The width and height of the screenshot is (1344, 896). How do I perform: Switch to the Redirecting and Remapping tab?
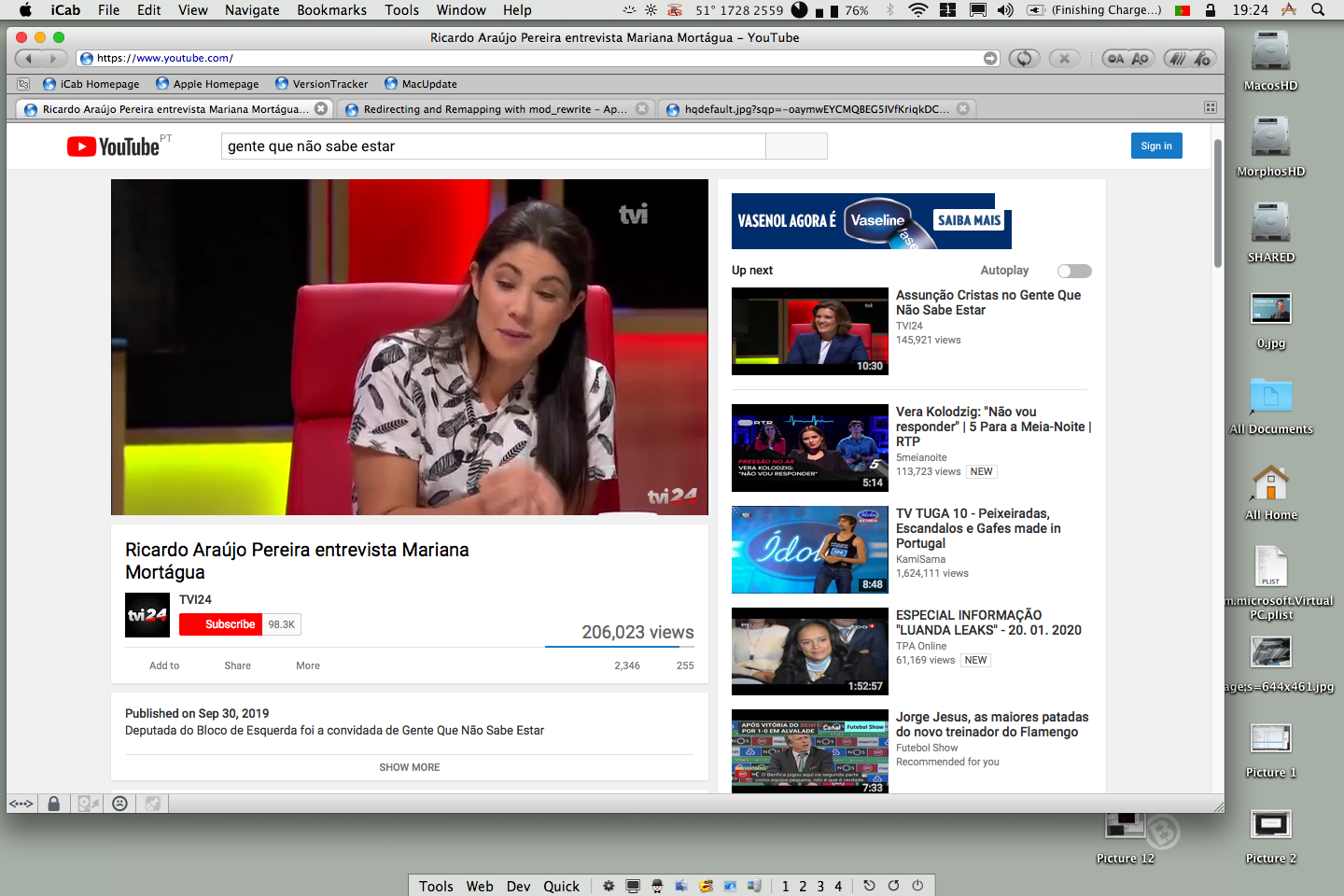click(495, 109)
